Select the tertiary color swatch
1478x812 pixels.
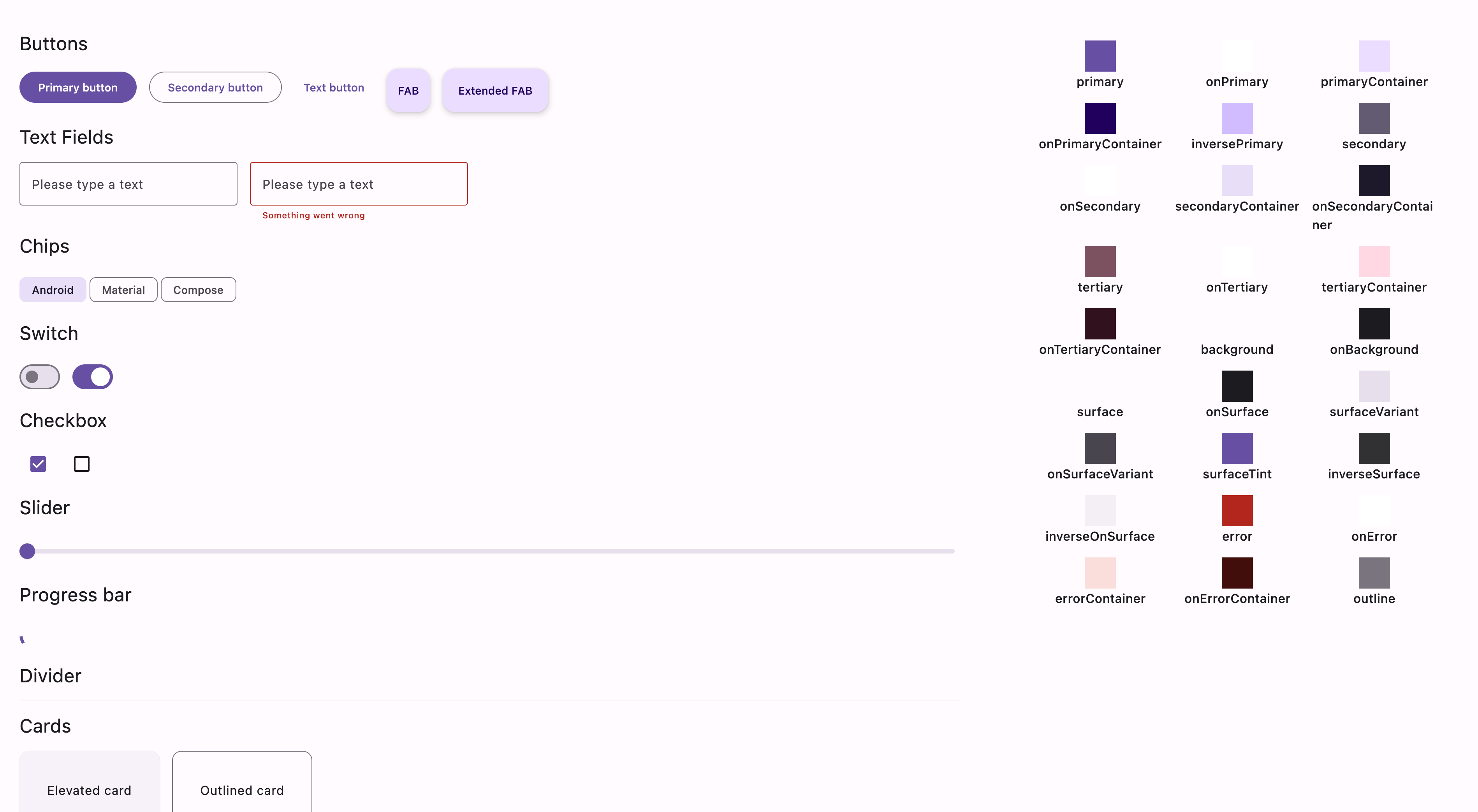[1099, 262]
